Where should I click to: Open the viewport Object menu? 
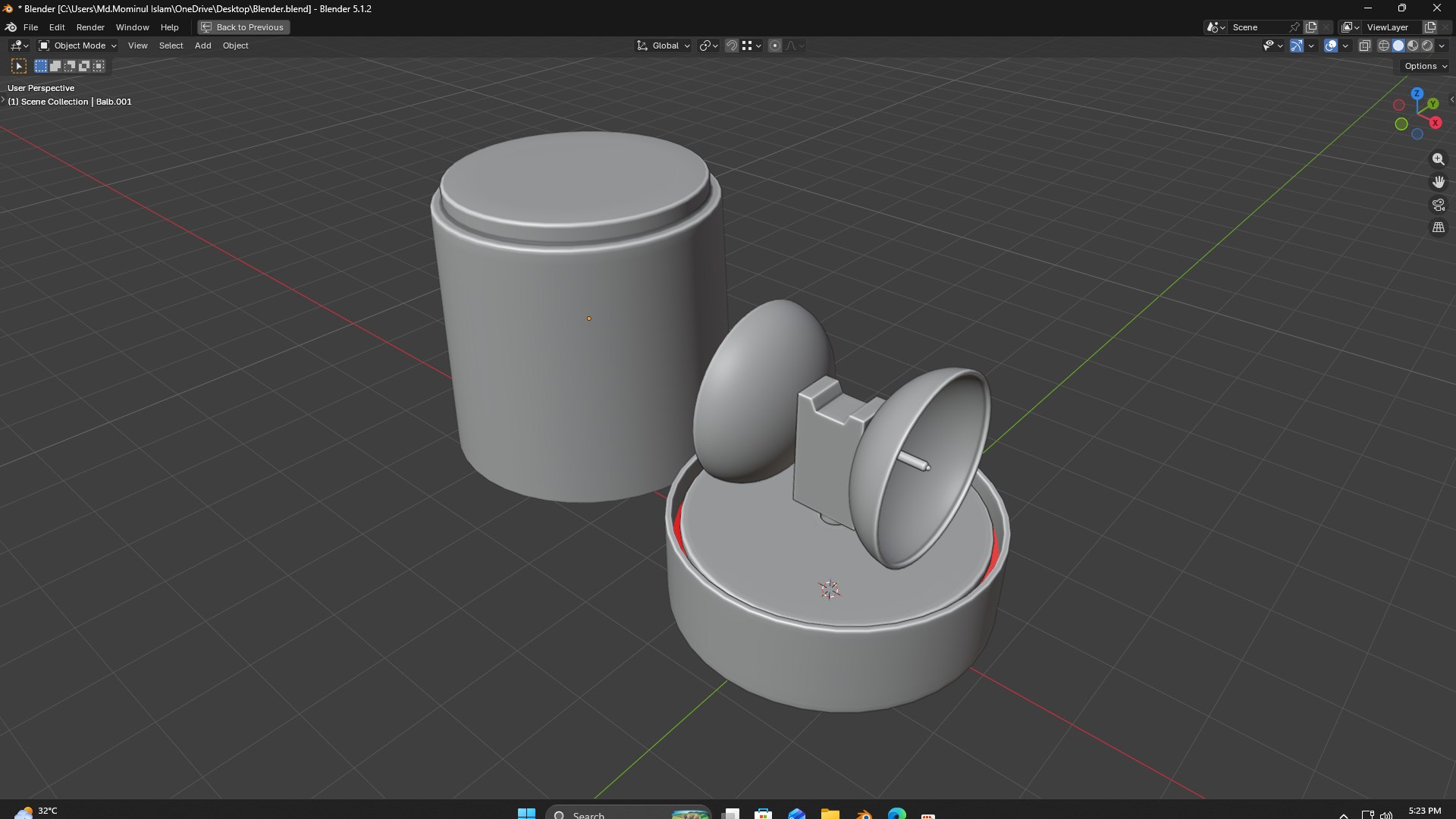coord(235,45)
